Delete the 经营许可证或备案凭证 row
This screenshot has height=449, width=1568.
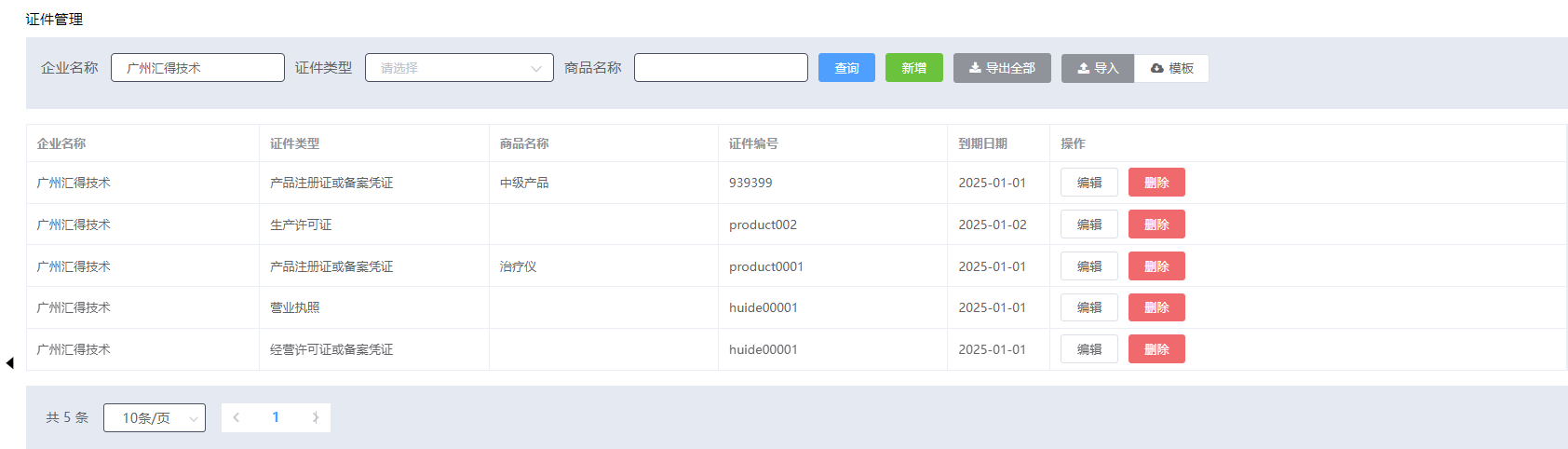click(1156, 349)
